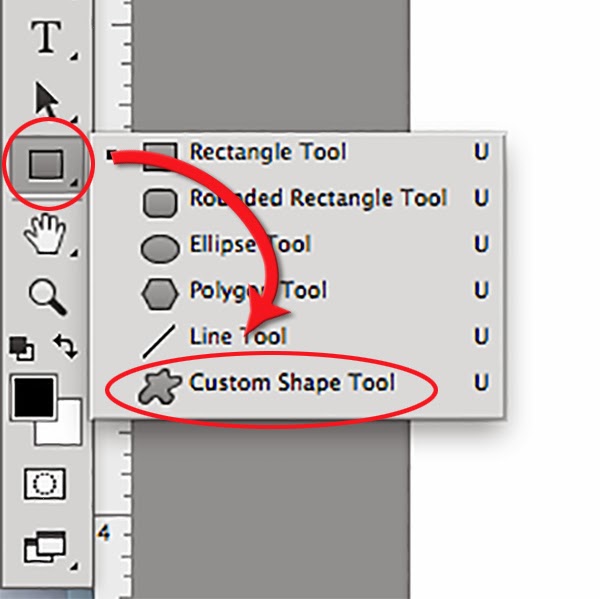Image resolution: width=600 pixels, height=599 pixels.
Task: Click the Custom Shape blob icon
Action: click(159, 385)
